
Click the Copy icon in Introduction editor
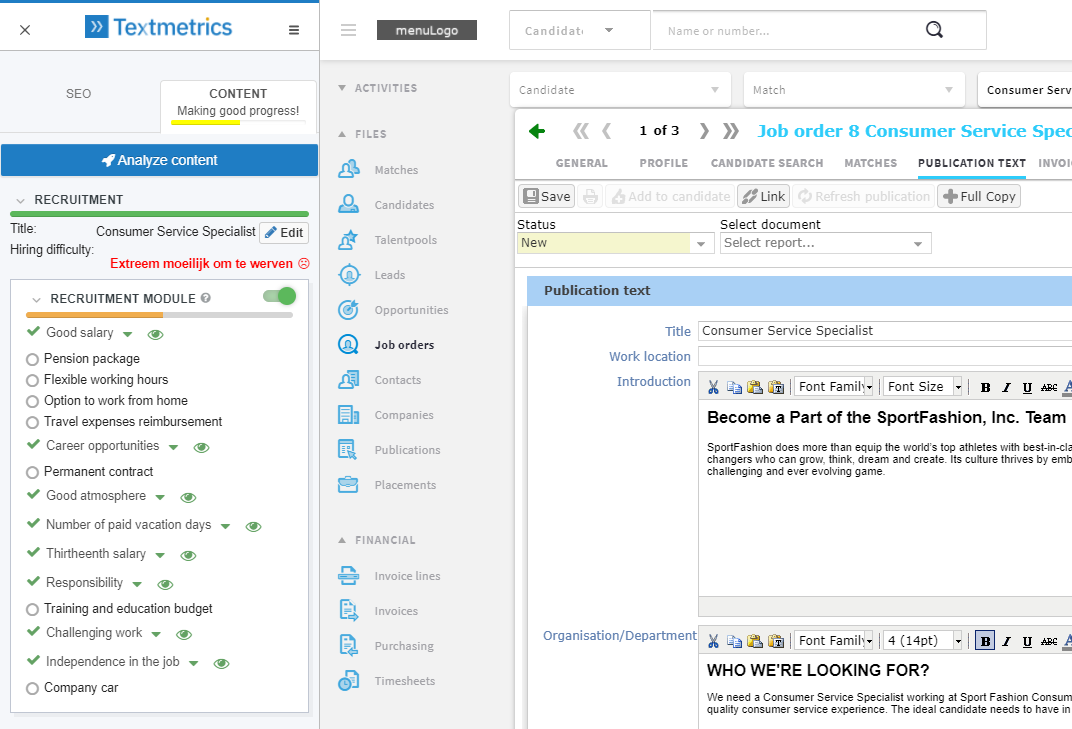(x=734, y=387)
